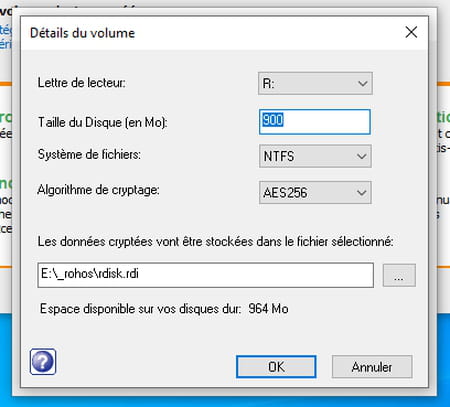The image size is (450, 407).
Task: Click the Algorithme de cryptage label
Action: point(98,190)
